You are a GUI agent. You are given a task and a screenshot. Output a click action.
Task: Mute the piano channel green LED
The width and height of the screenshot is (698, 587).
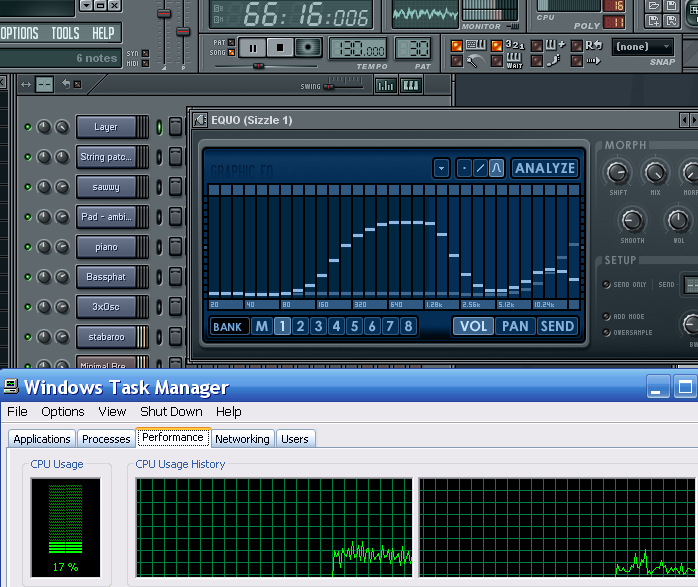tap(28, 247)
